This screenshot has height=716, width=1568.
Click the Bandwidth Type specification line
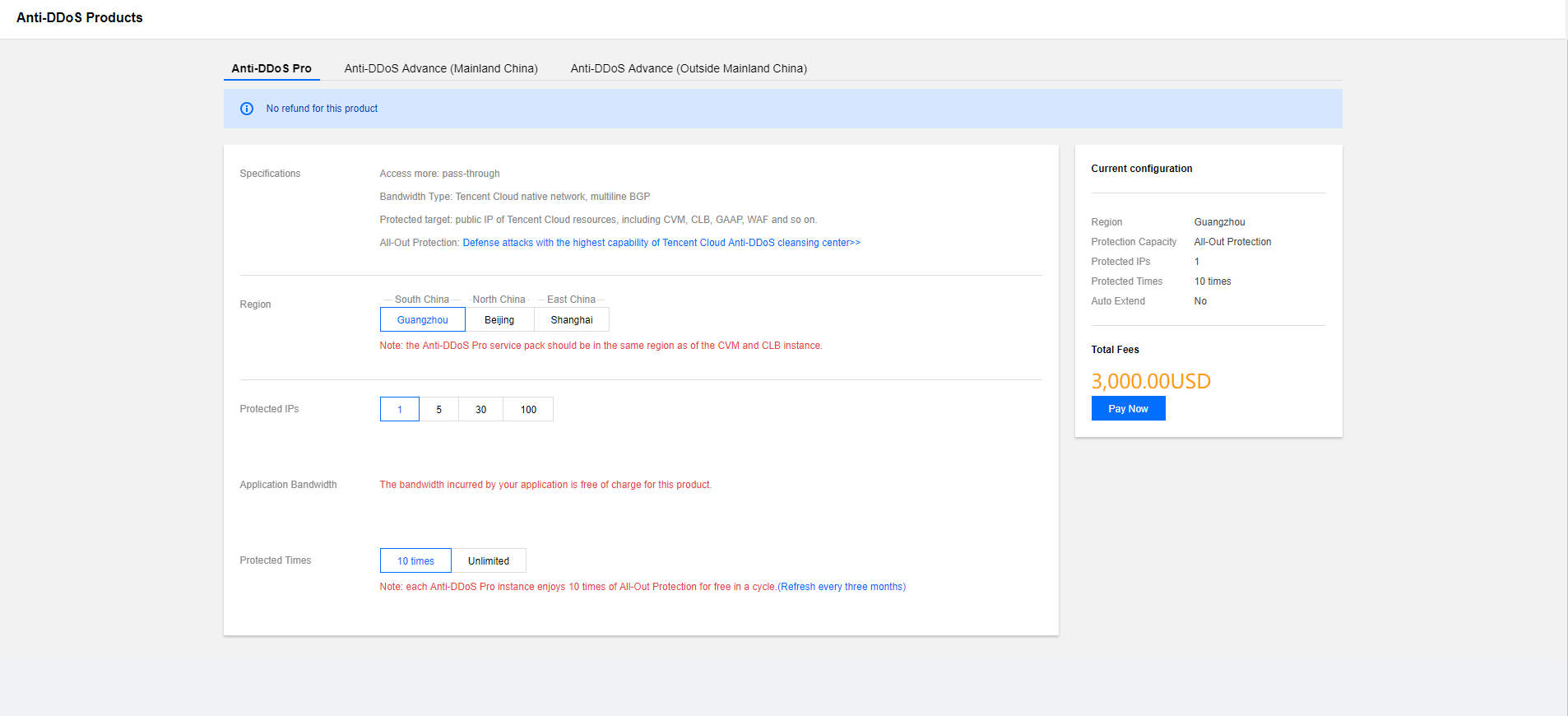click(515, 197)
